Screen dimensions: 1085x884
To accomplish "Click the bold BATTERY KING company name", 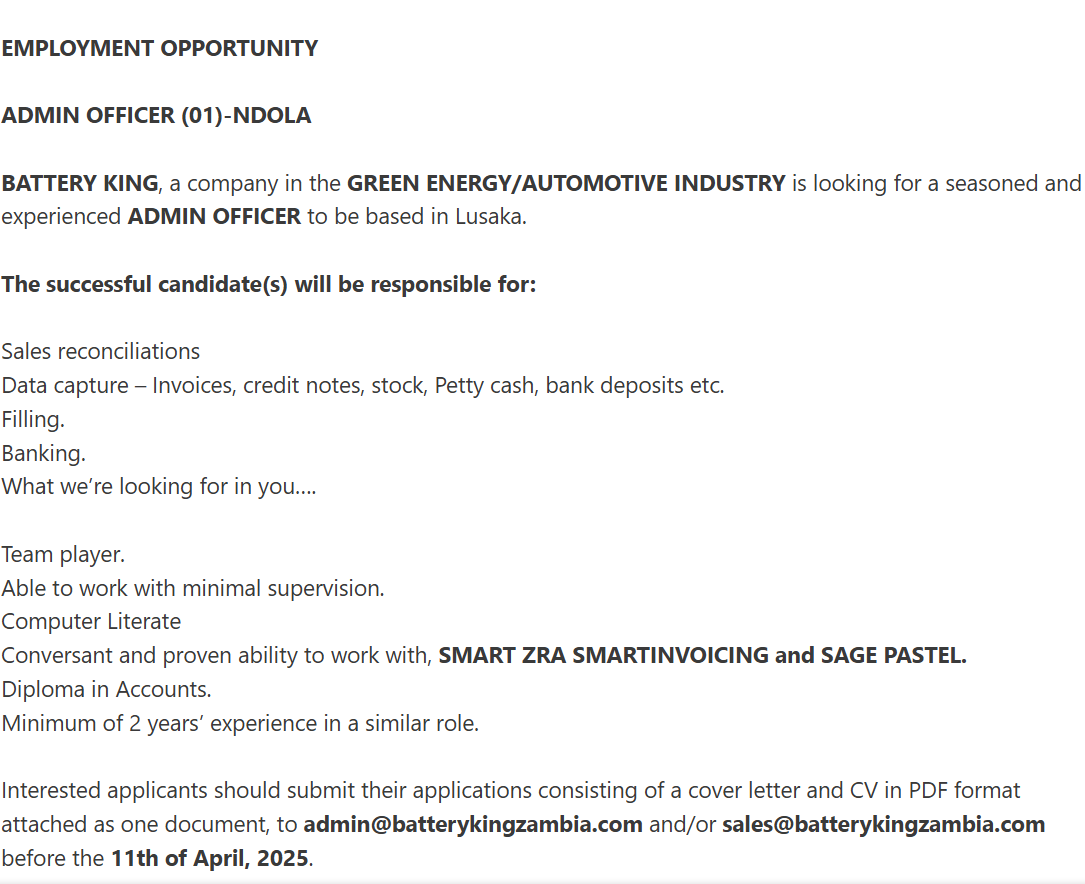I will 80,183.
